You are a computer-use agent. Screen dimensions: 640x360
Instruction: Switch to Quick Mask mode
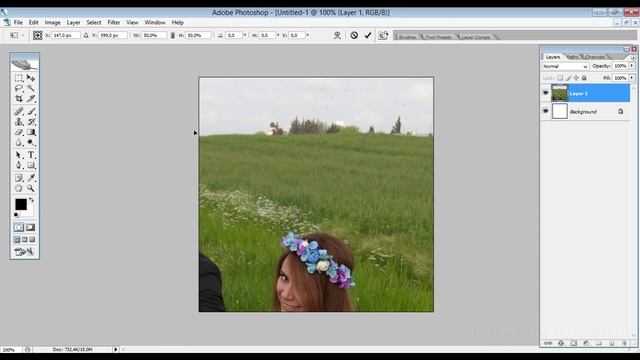click(31, 227)
